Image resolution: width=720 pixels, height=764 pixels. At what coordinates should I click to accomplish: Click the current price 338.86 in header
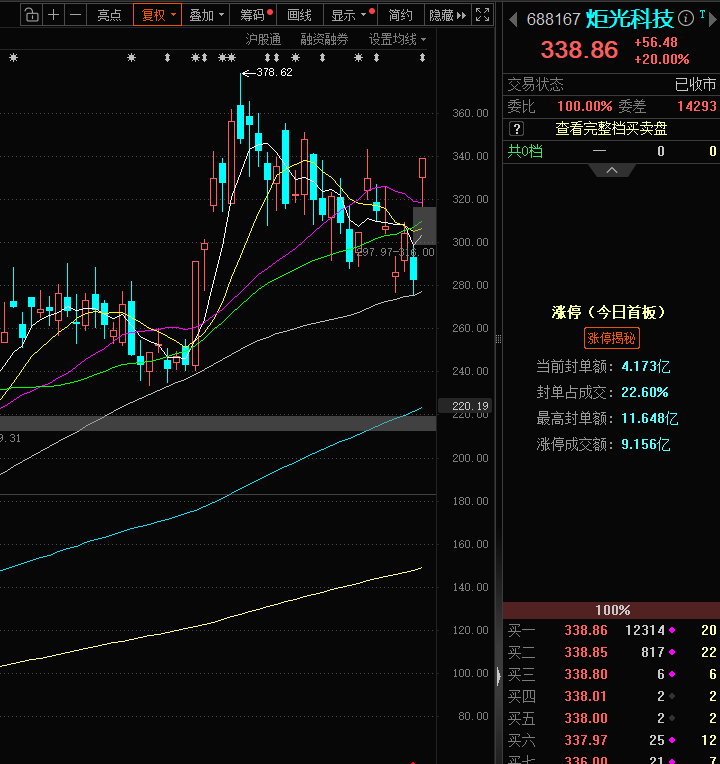579,50
